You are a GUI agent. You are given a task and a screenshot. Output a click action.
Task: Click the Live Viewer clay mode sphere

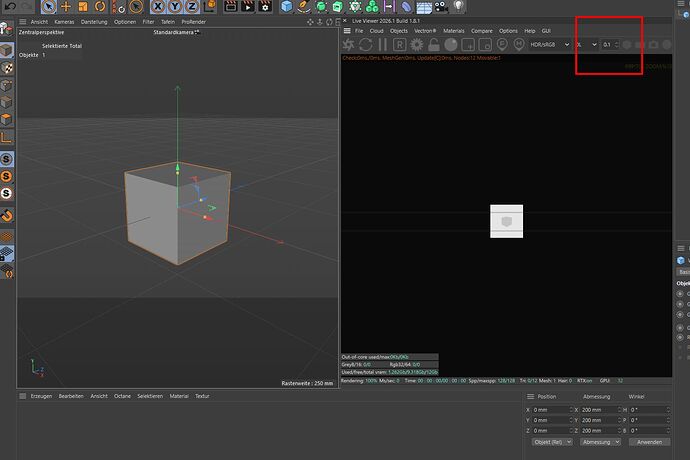(x=451, y=44)
